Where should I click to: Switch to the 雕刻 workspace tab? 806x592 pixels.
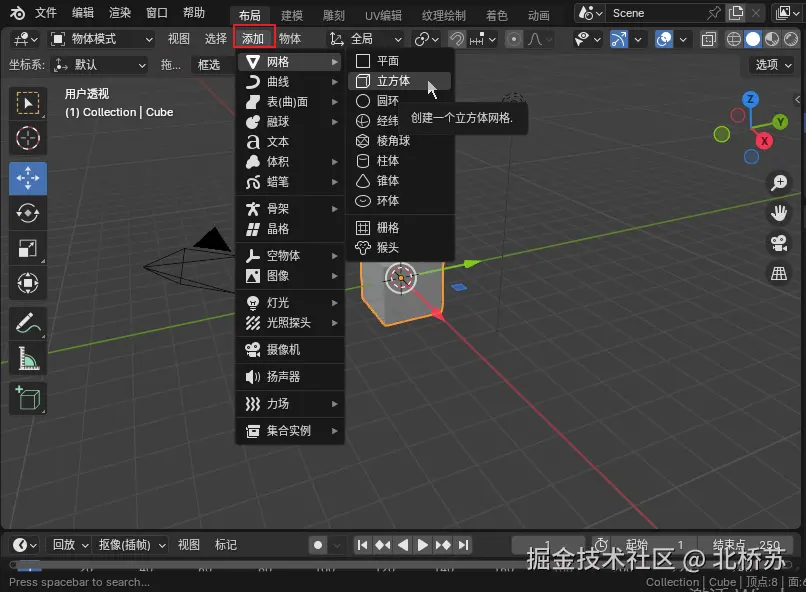pyautogui.click(x=334, y=16)
